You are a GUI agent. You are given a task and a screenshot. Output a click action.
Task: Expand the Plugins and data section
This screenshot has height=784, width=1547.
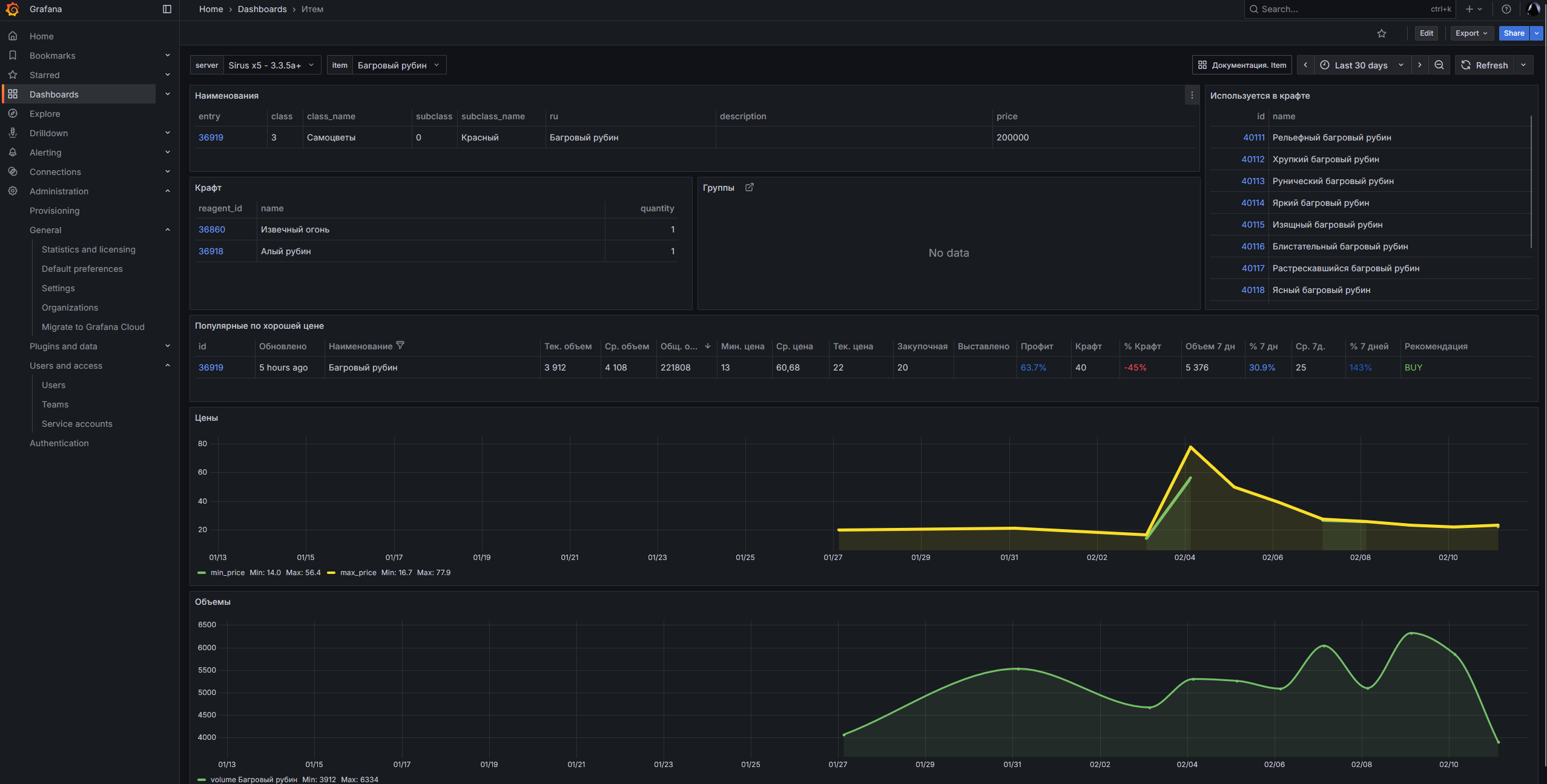[167, 346]
